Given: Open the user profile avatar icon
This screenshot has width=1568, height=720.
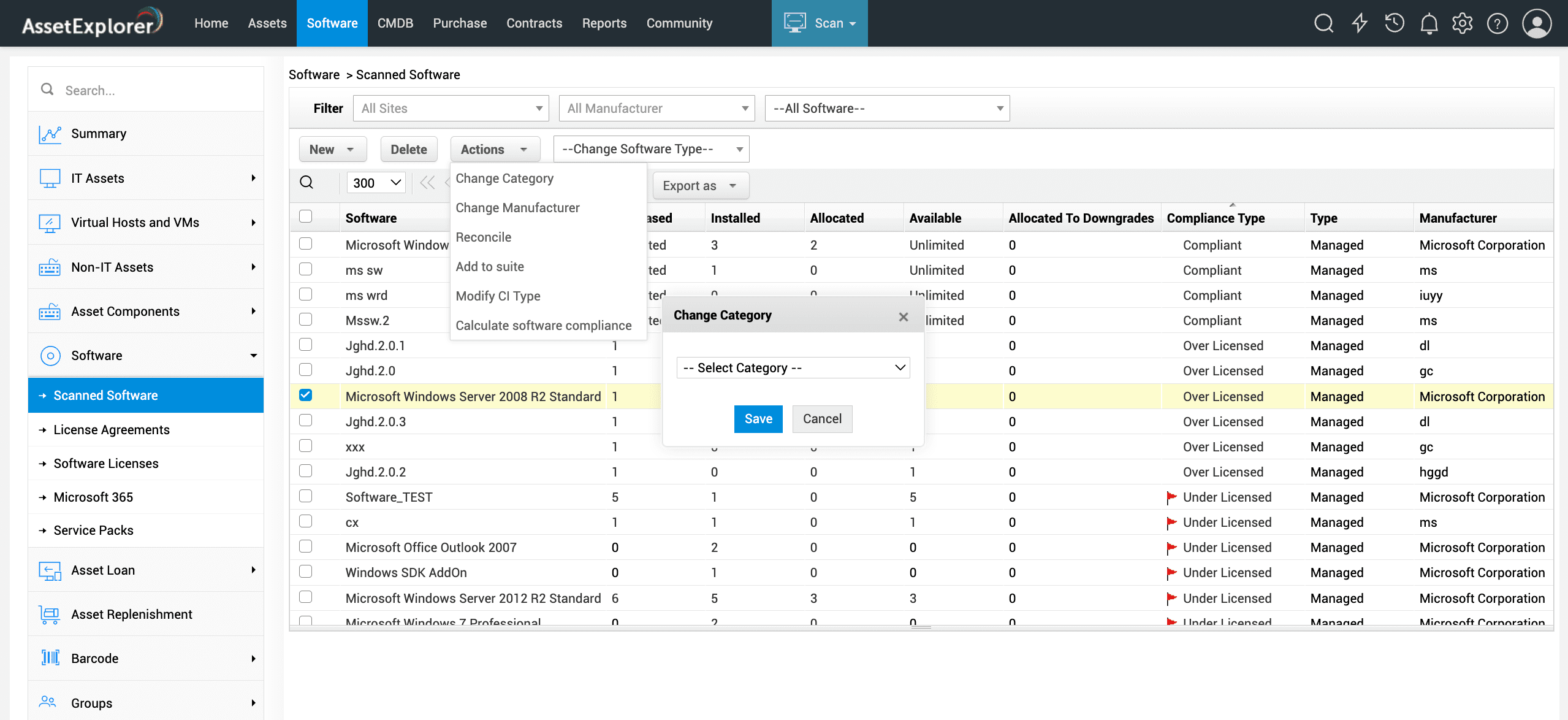Looking at the screenshot, I should 1536,23.
